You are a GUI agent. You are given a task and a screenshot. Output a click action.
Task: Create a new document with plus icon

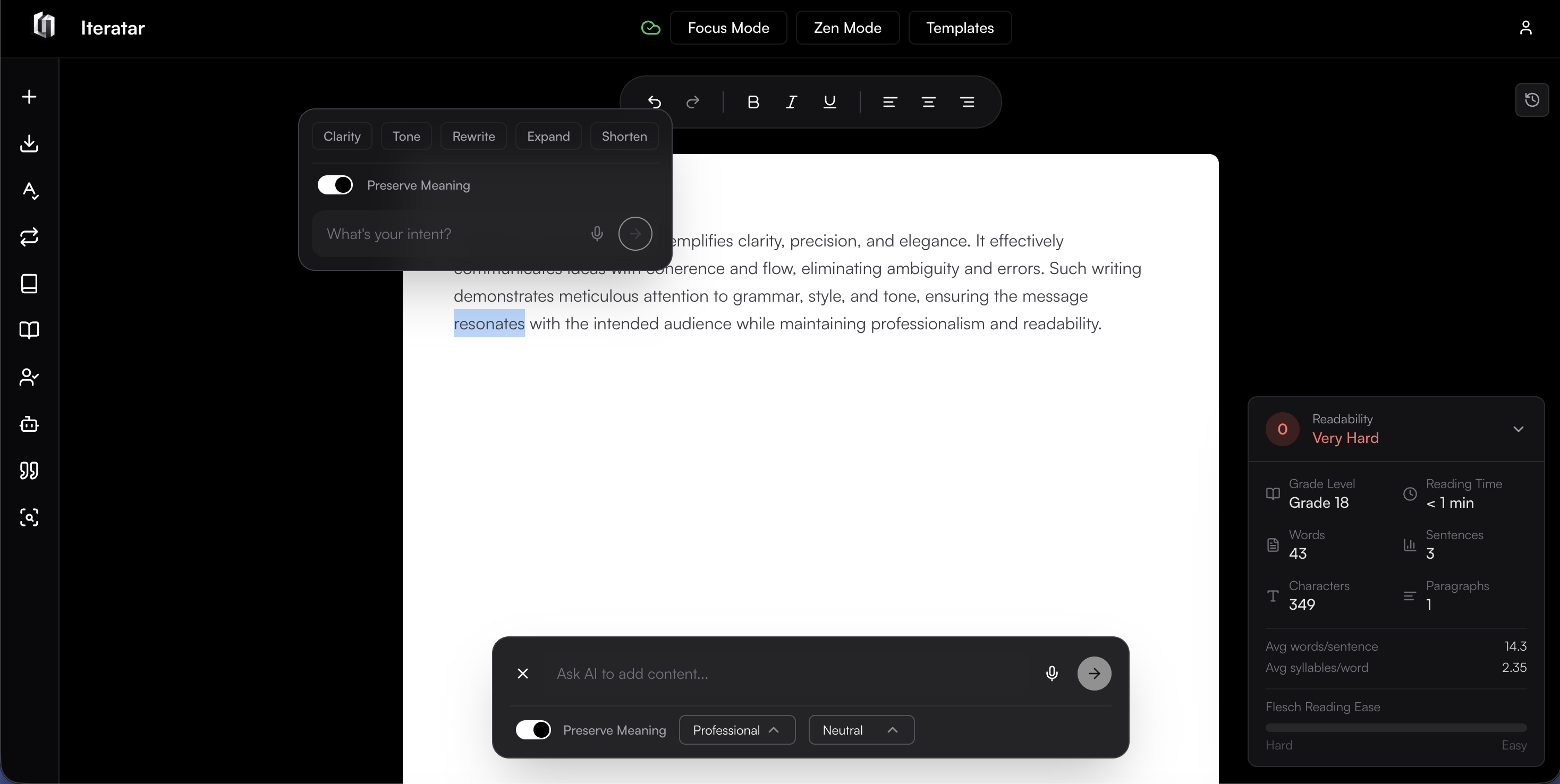click(x=29, y=97)
